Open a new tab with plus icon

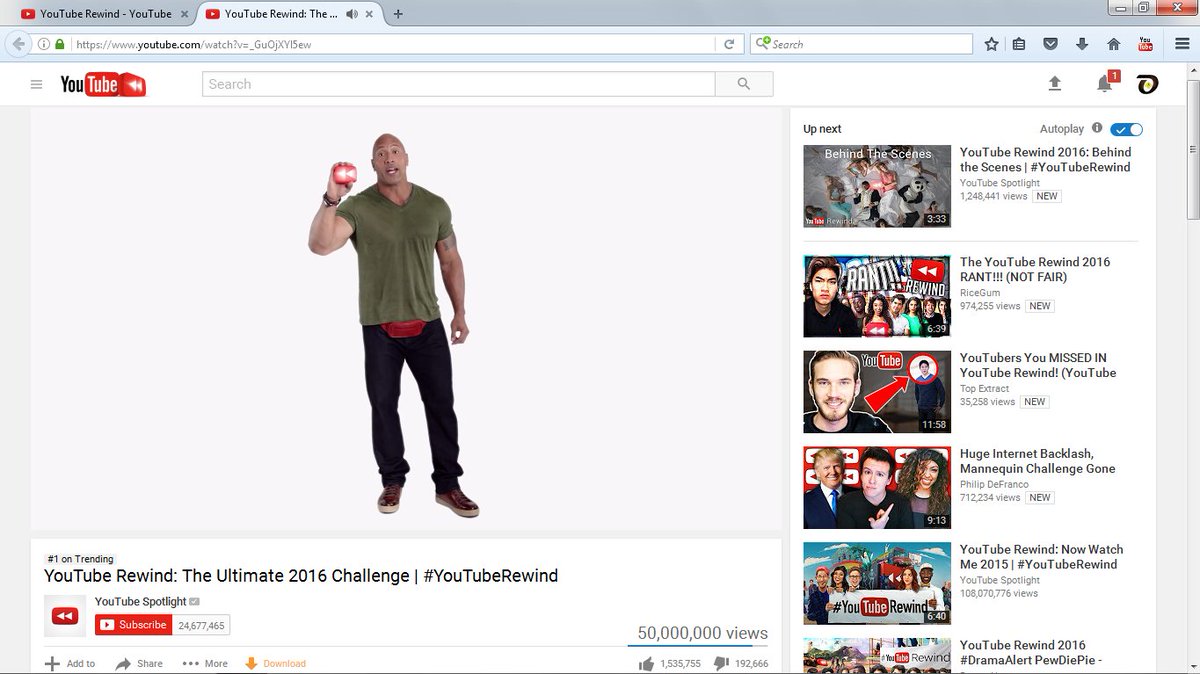(398, 14)
